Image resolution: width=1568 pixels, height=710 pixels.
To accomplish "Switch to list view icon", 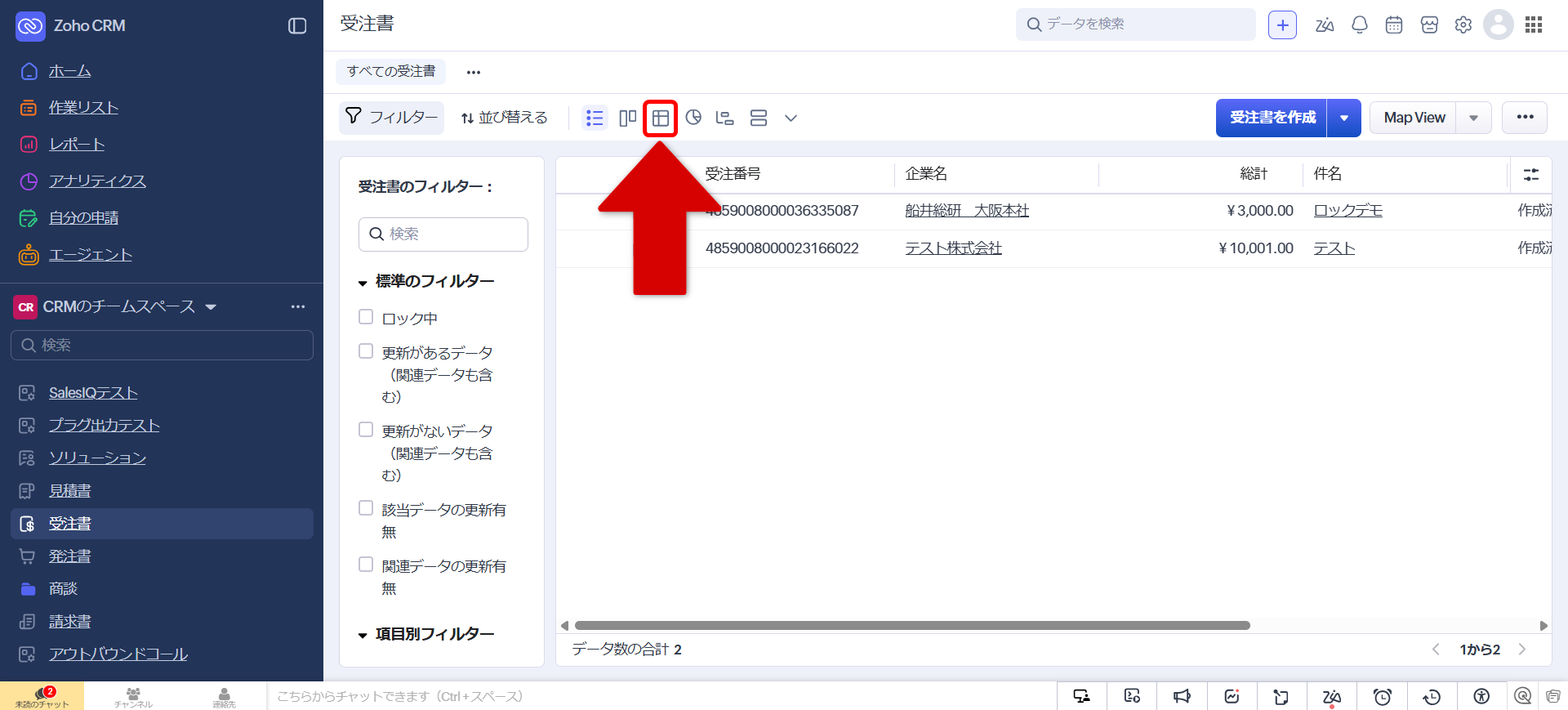I will pos(595,118).
